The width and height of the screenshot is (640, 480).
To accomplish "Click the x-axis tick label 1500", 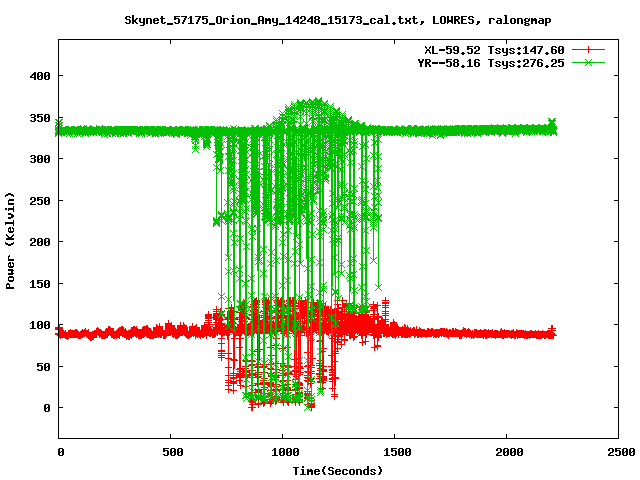I will click(x=398, y=452).
